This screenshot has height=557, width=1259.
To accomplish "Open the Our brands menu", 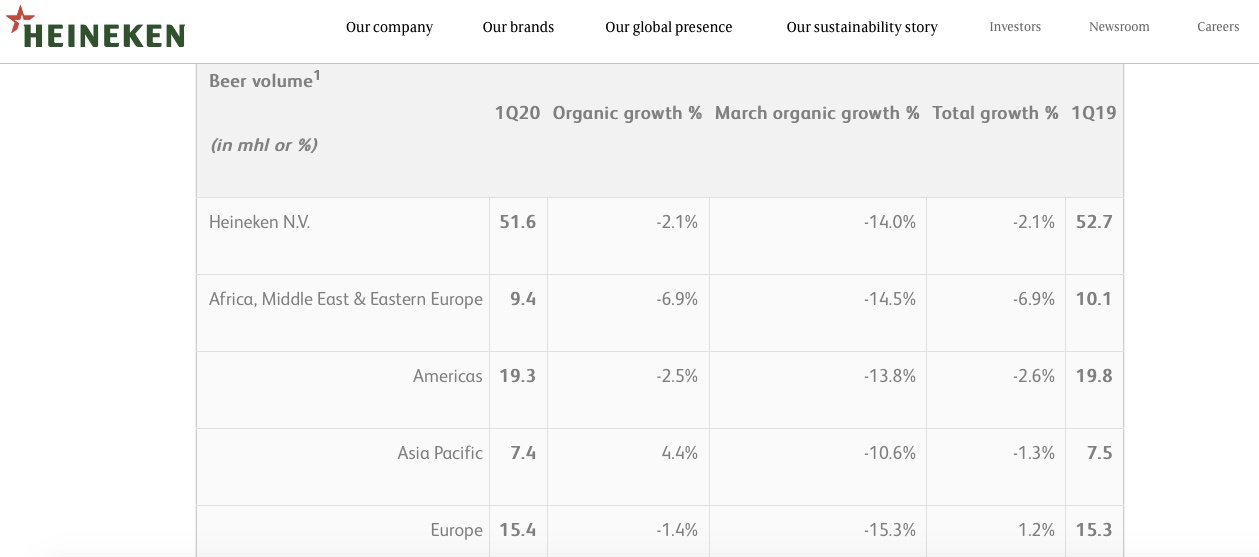I will click(x=518, y=27).
